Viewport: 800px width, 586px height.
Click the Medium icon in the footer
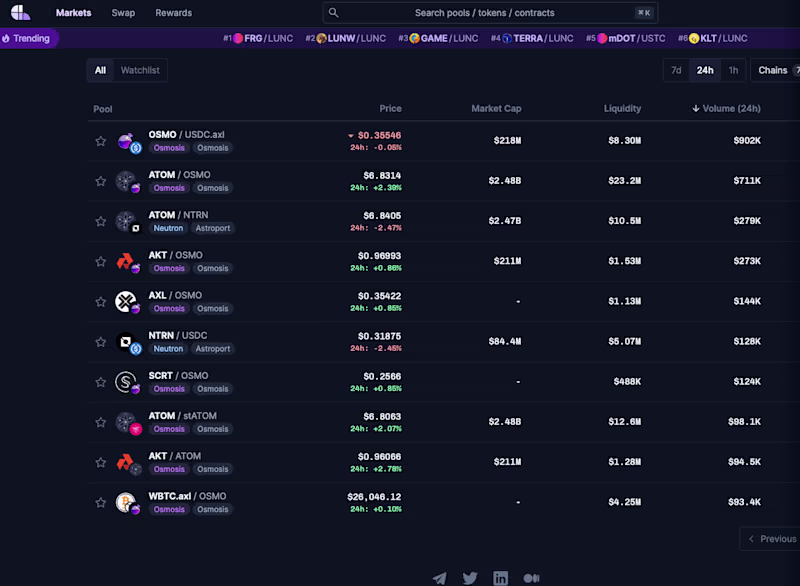532,578
